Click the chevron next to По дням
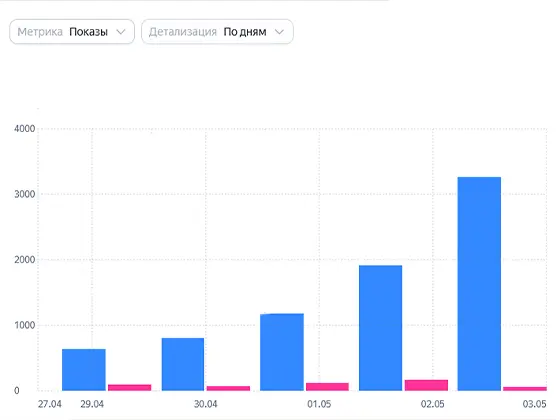The height and width of the screenshot is (420, 560). [279, 32]
